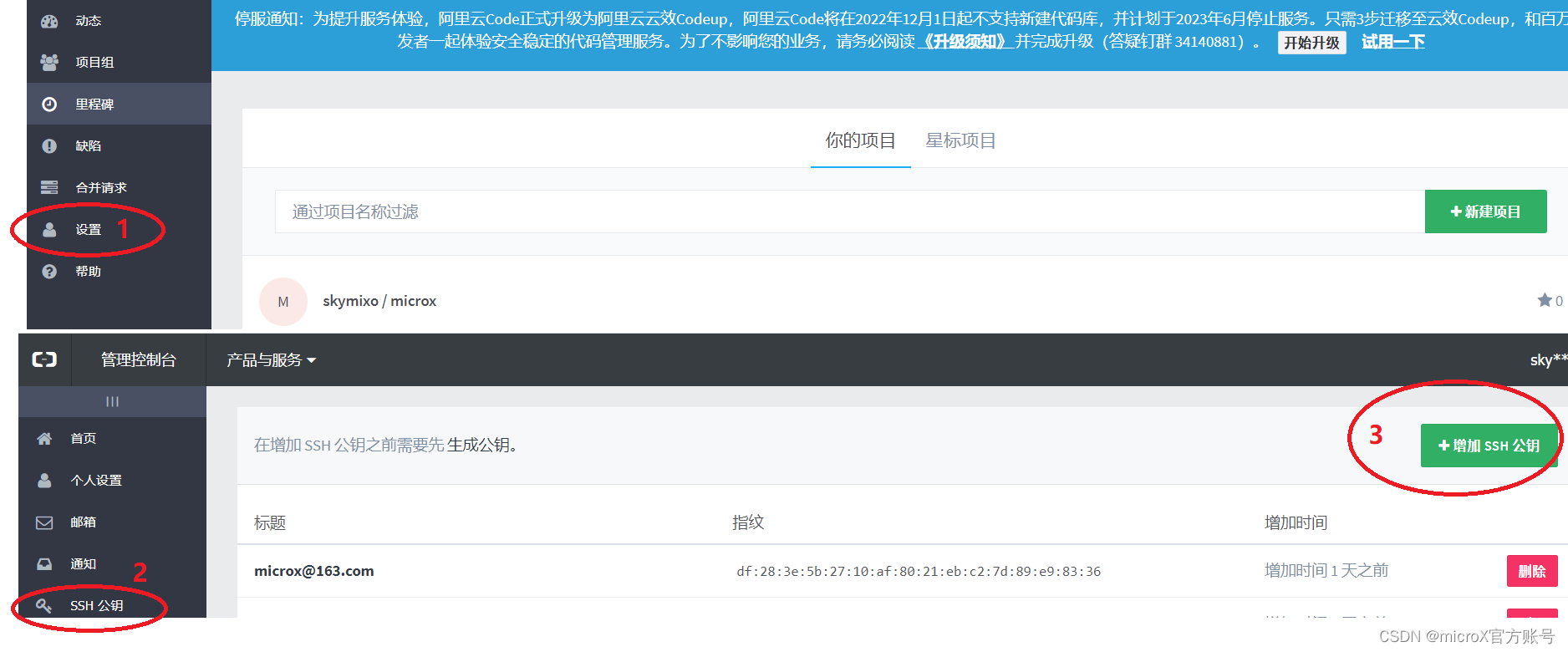The image size is (1568, 652).
Task: Delete the microx@163.com SSH key
Action: click(1532, 571)
